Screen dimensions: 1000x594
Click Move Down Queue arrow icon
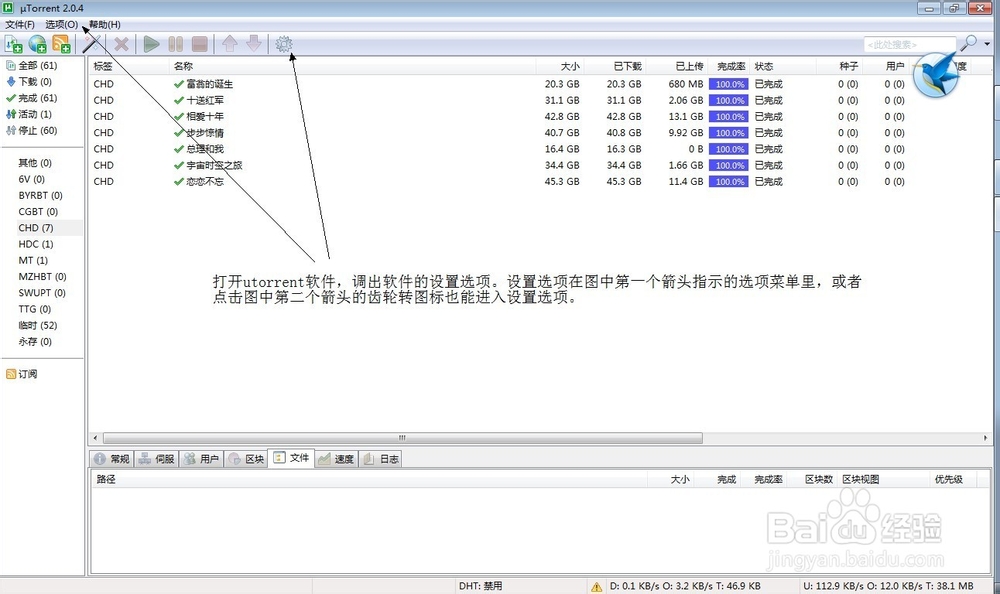point(254,44)
